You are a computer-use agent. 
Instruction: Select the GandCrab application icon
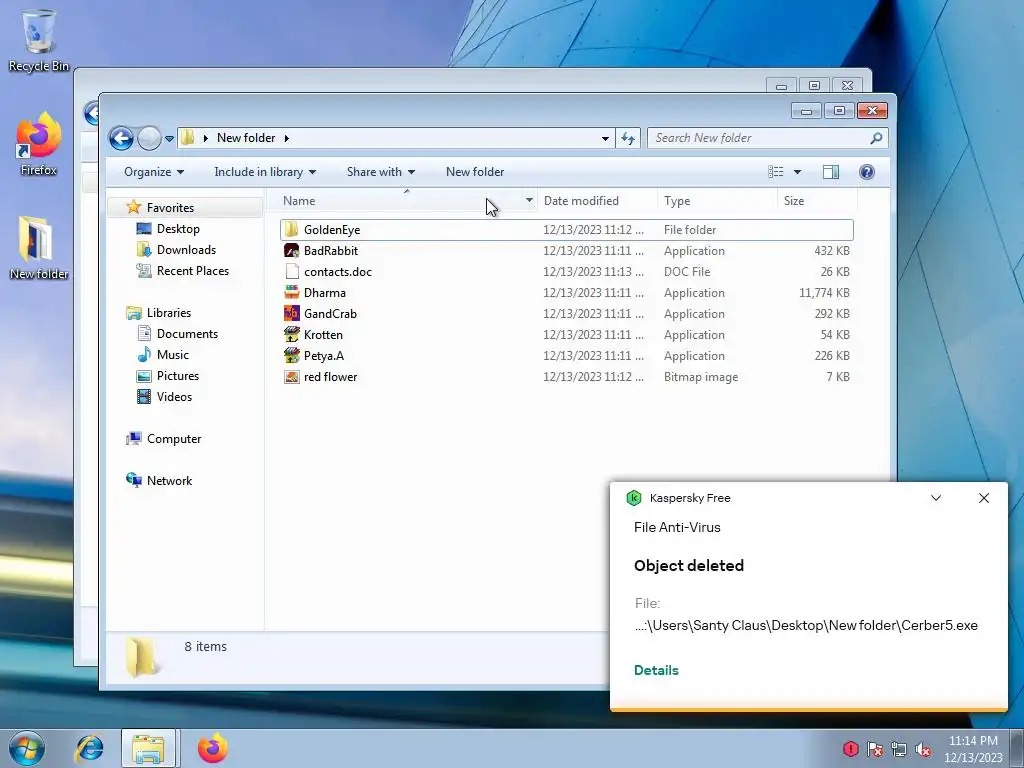click(x=291, y=313)
